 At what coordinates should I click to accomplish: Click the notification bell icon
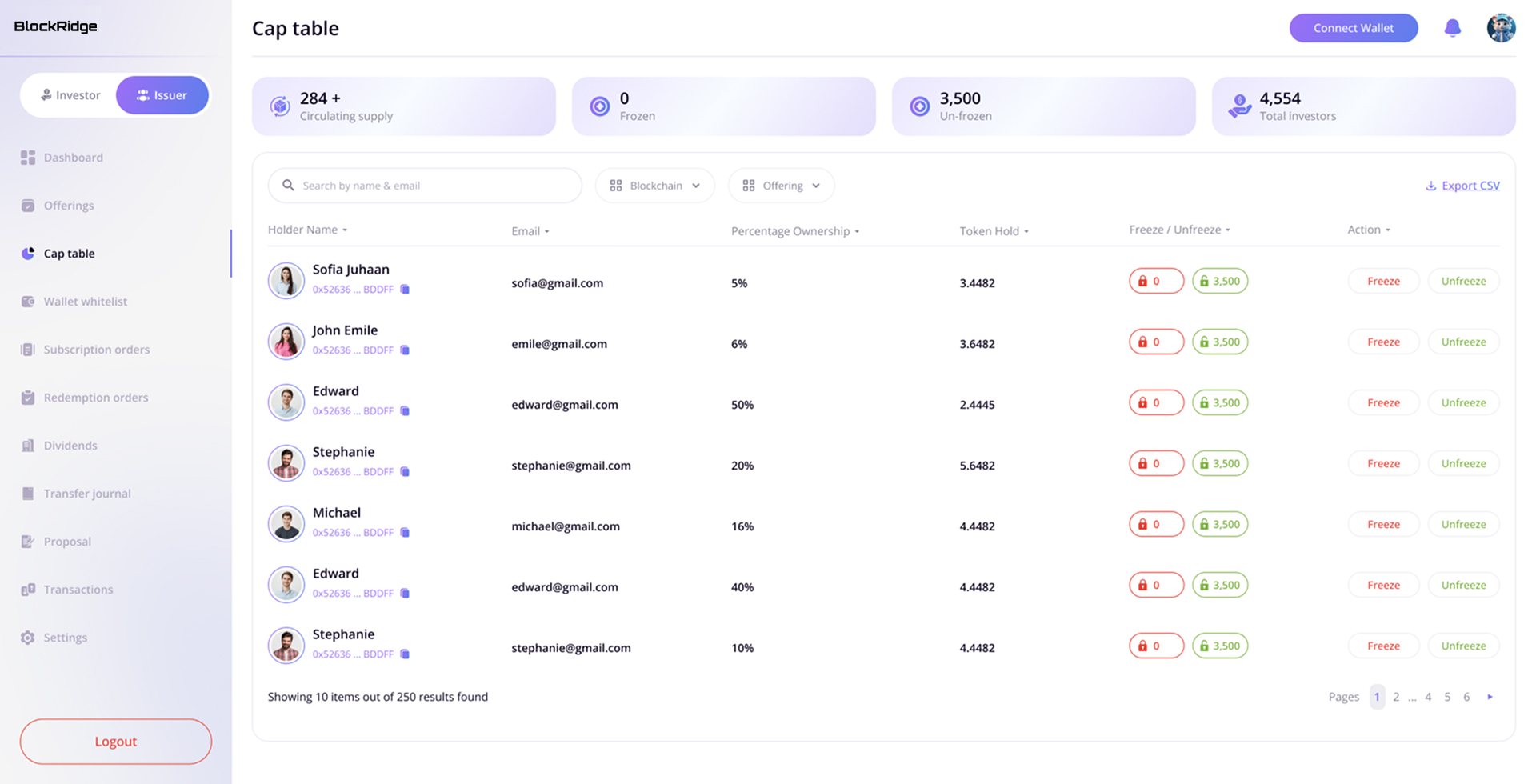pyautogui.click(x=1452, y=28)
